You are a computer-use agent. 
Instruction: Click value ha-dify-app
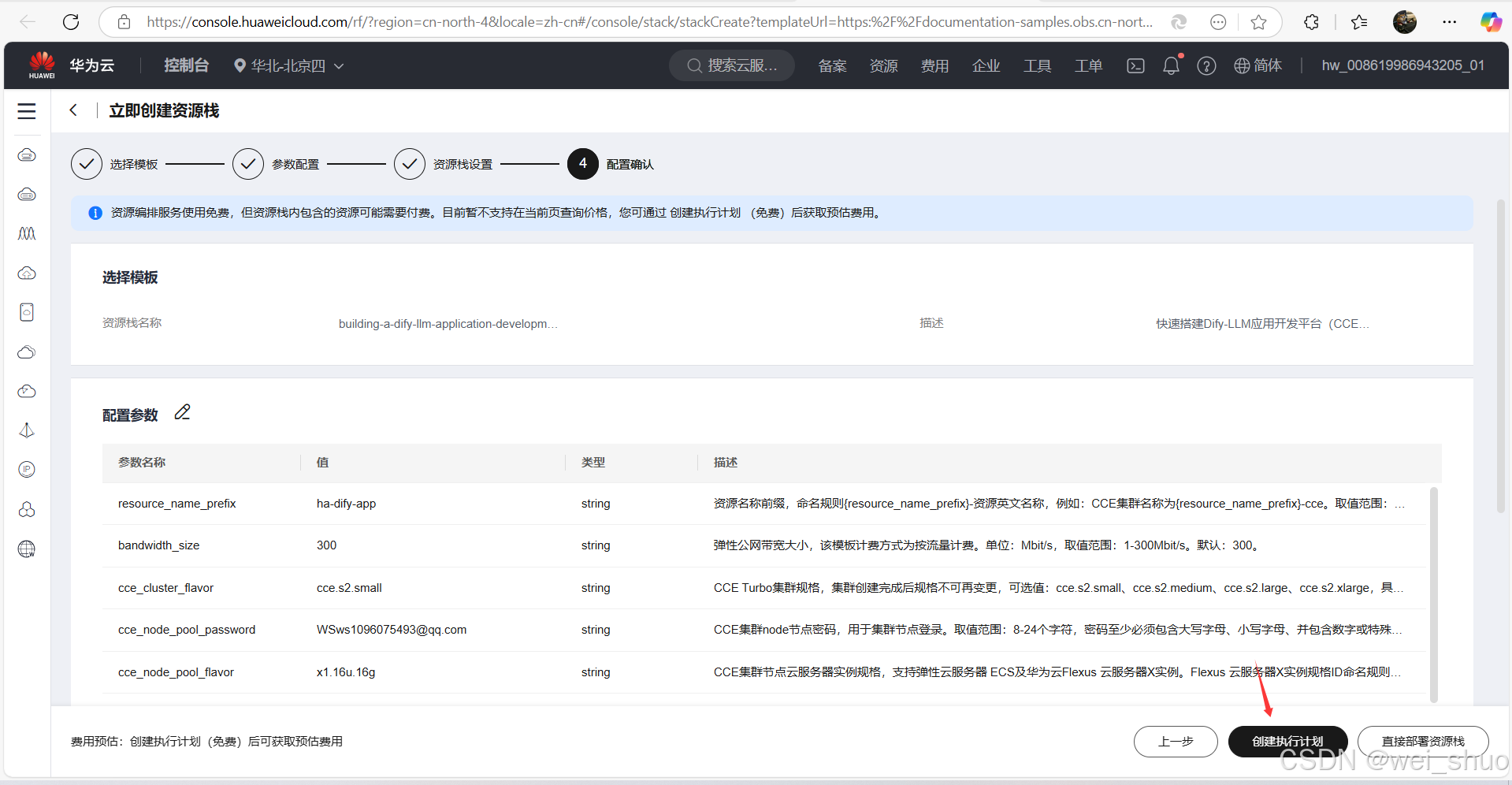[x=347, y=504]
